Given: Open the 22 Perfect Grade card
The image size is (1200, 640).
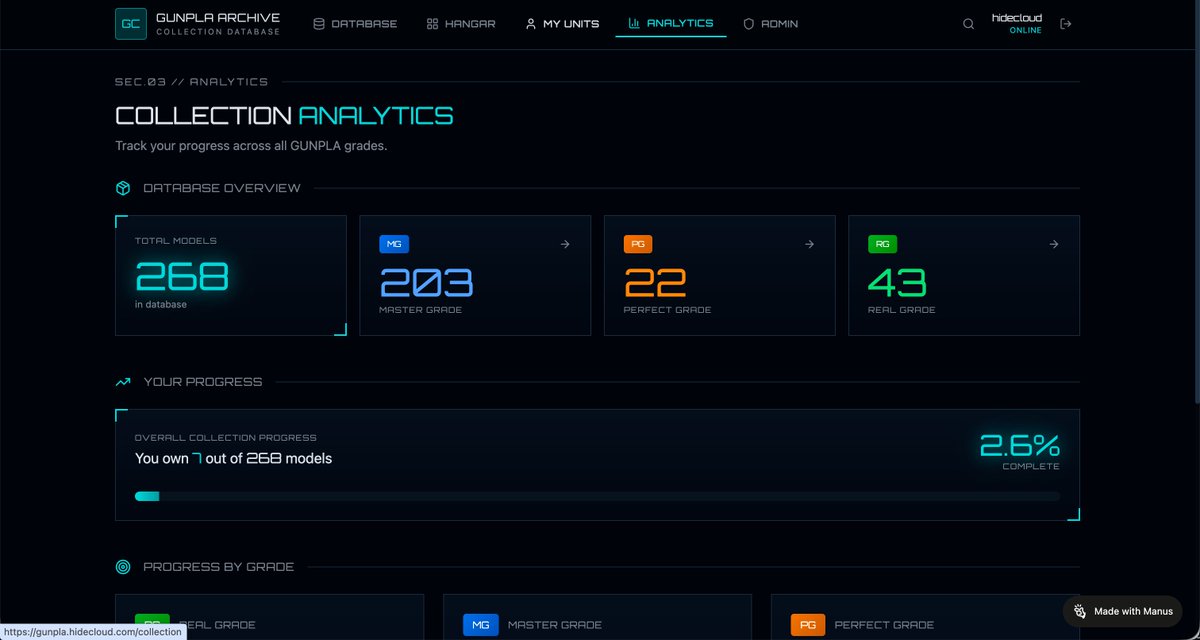Looking at the screenshot, I should (719, 276).
